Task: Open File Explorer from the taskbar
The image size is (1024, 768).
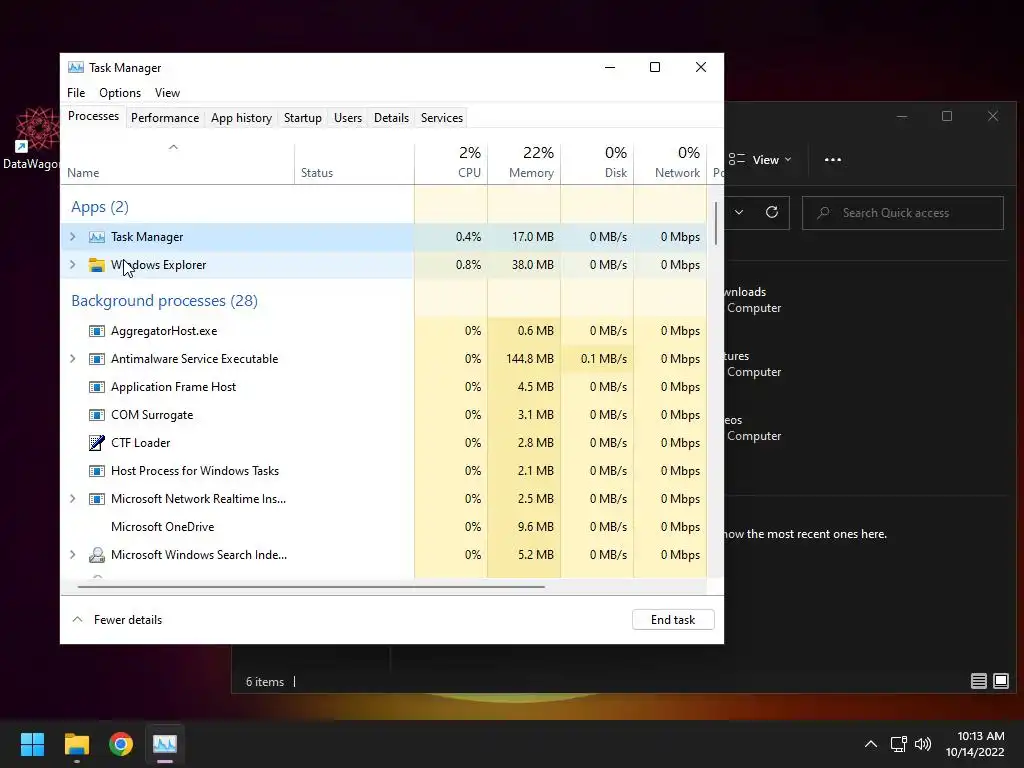Action: click(x=76, y=744)
